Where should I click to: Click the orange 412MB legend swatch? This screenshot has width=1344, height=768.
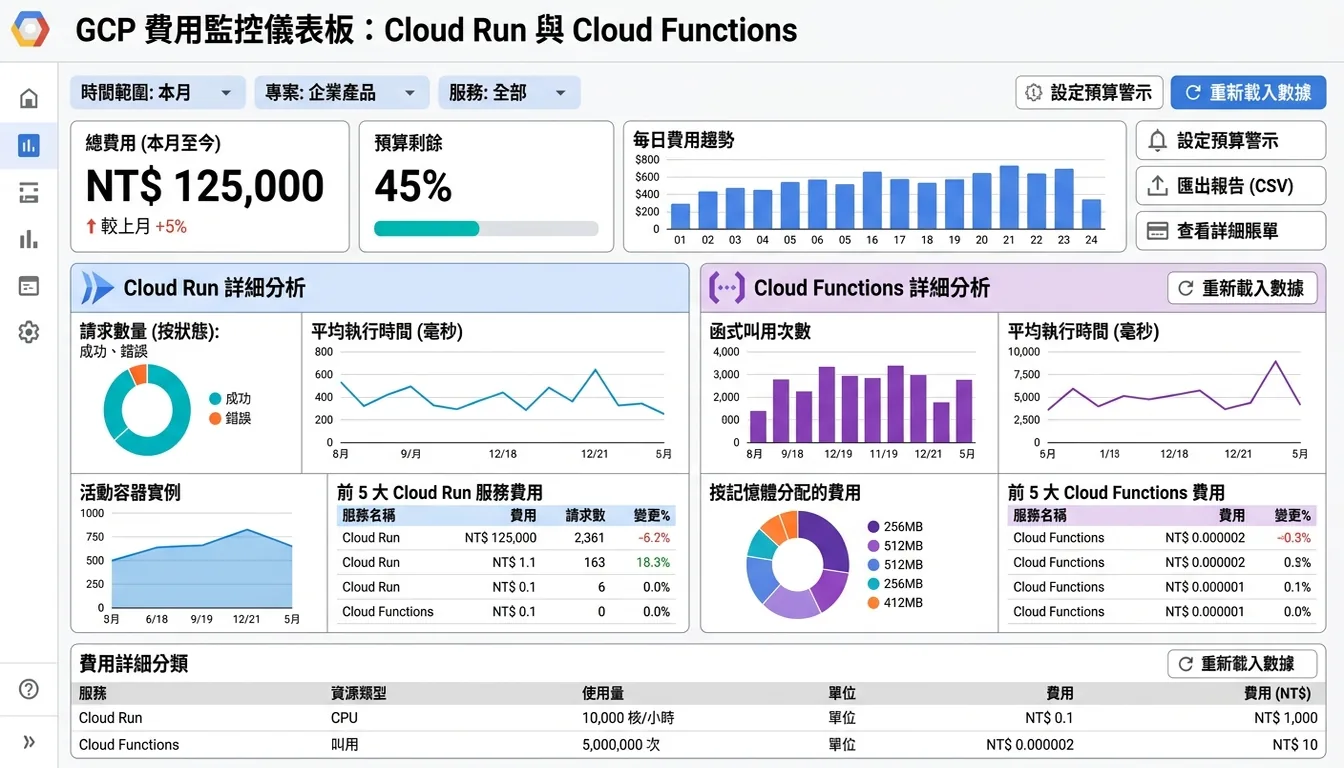click(873, 603)
